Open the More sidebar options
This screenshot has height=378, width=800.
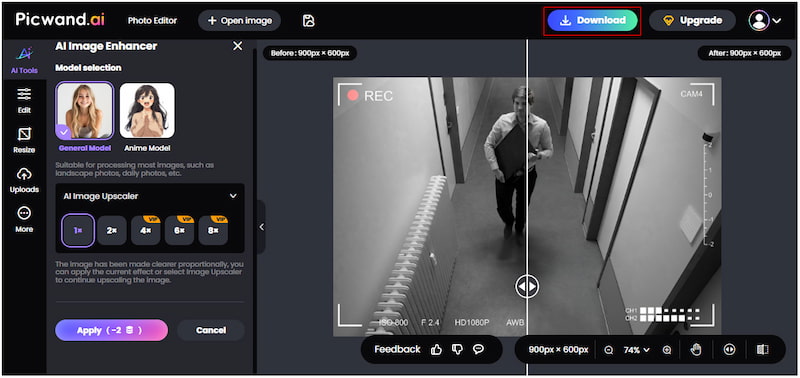24,220
